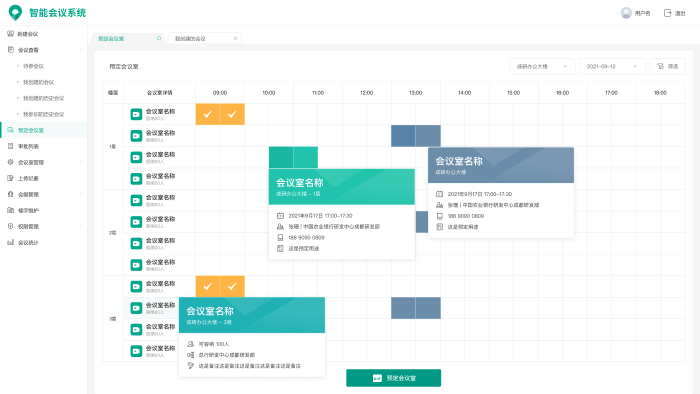The width and height of the screenshot is (700, 394).
Task: Deselect checked 09:00 slot for first floor-1 room
Action: 208,114
